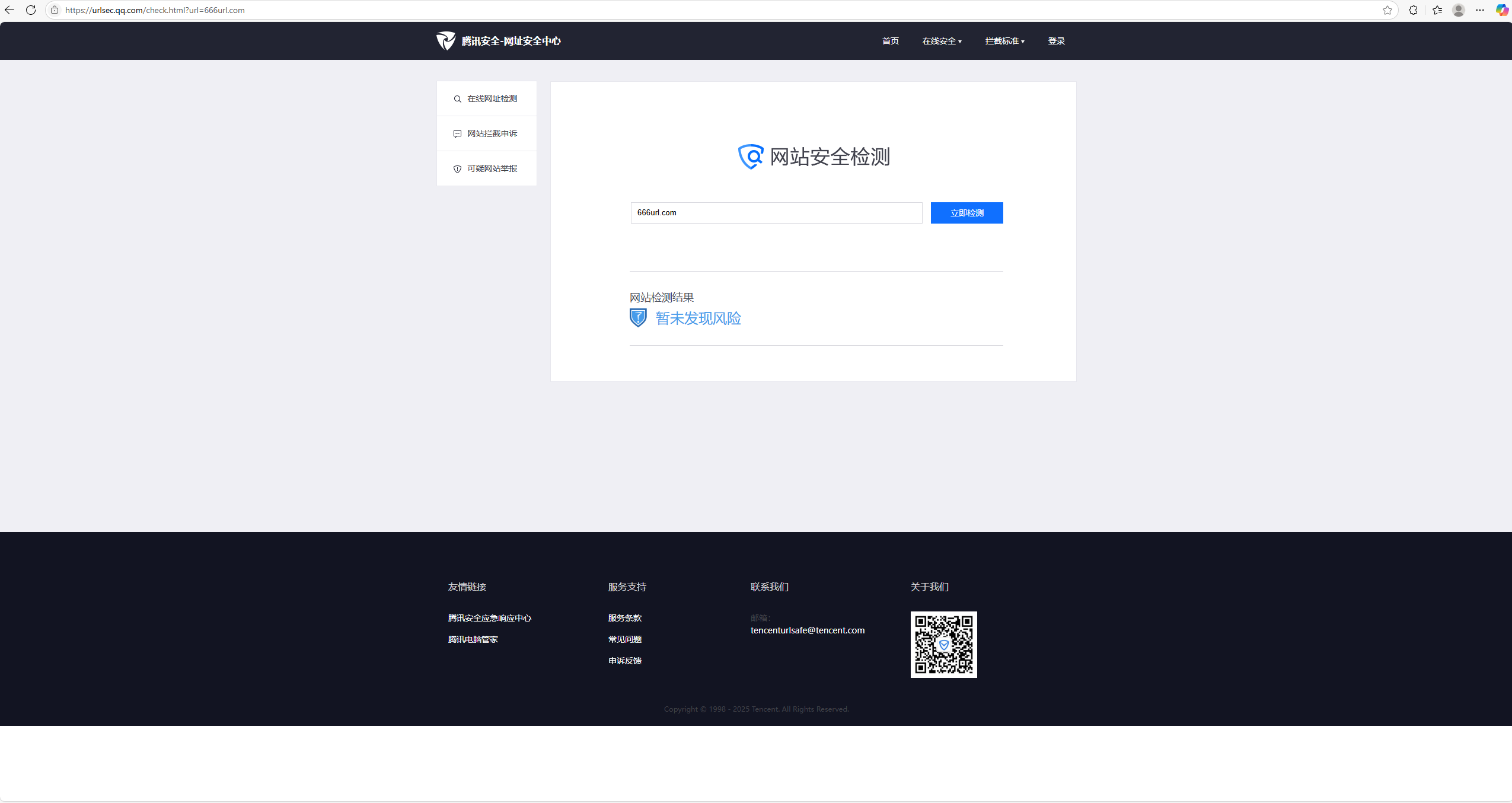The image size is (1512, 803).
Task: Click the URL input field containing 666url.com
Action: (776, 213)
